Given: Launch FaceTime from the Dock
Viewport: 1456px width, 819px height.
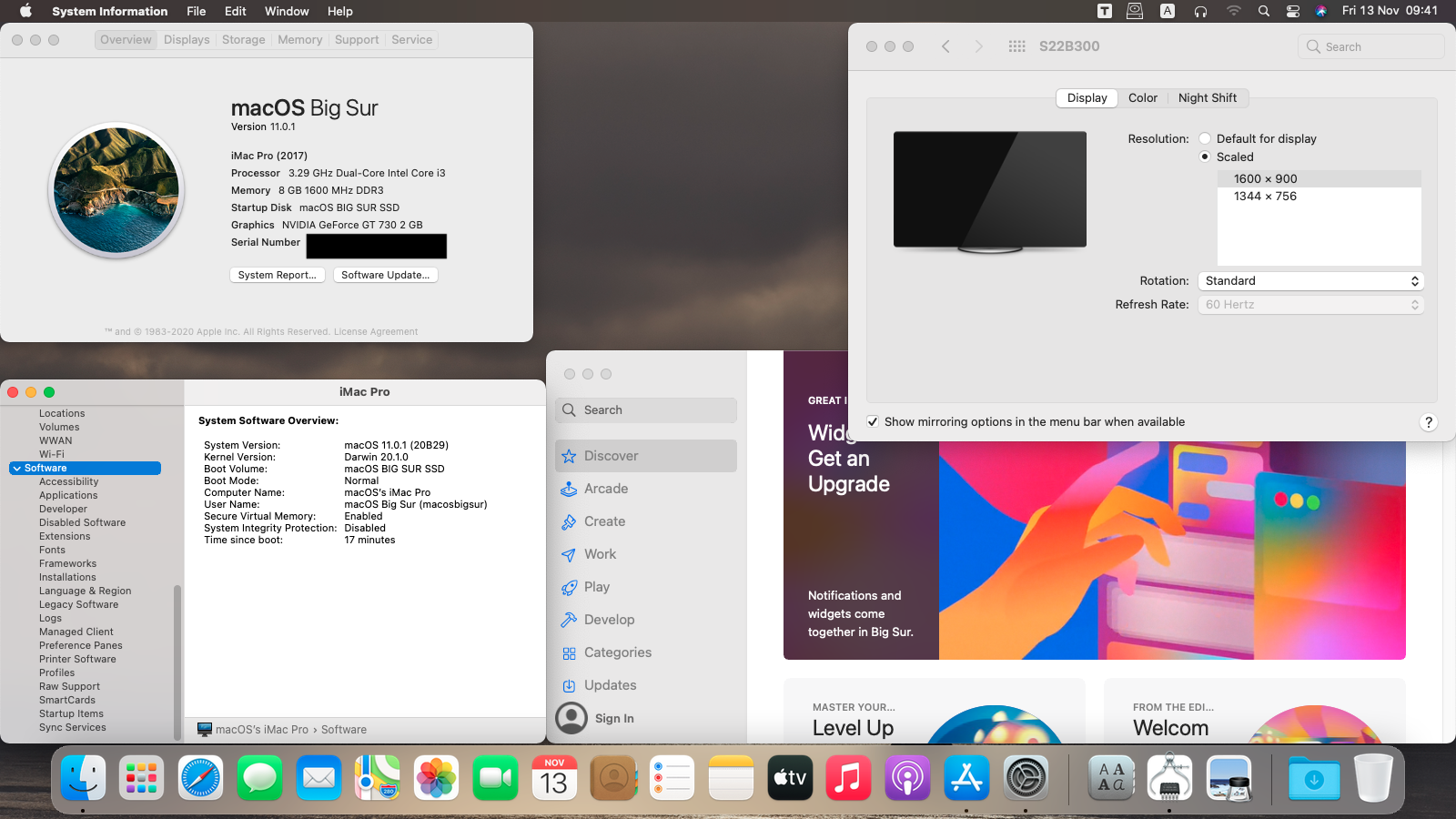Looking at the screenshot, I should coord(495,778).
